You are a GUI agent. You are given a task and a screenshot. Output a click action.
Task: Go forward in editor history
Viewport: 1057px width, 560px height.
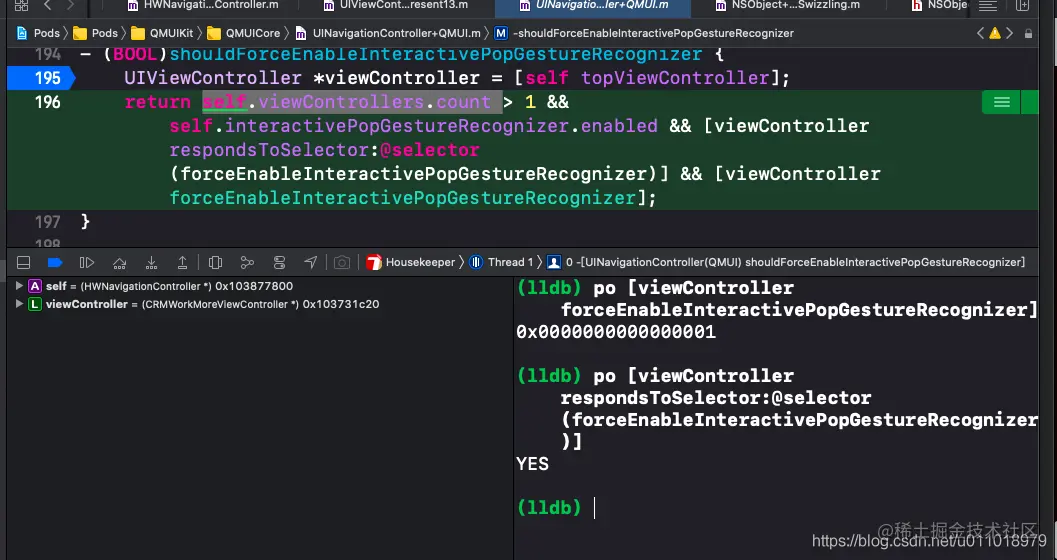69,5
